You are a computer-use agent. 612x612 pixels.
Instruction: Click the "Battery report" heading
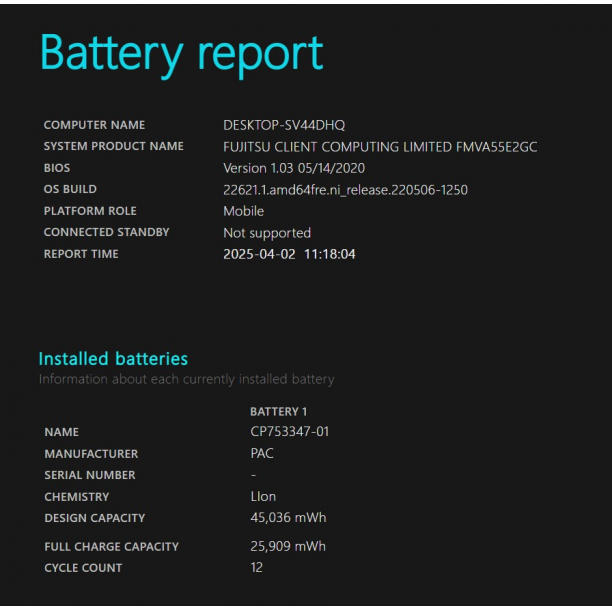[x=181, y=56]
